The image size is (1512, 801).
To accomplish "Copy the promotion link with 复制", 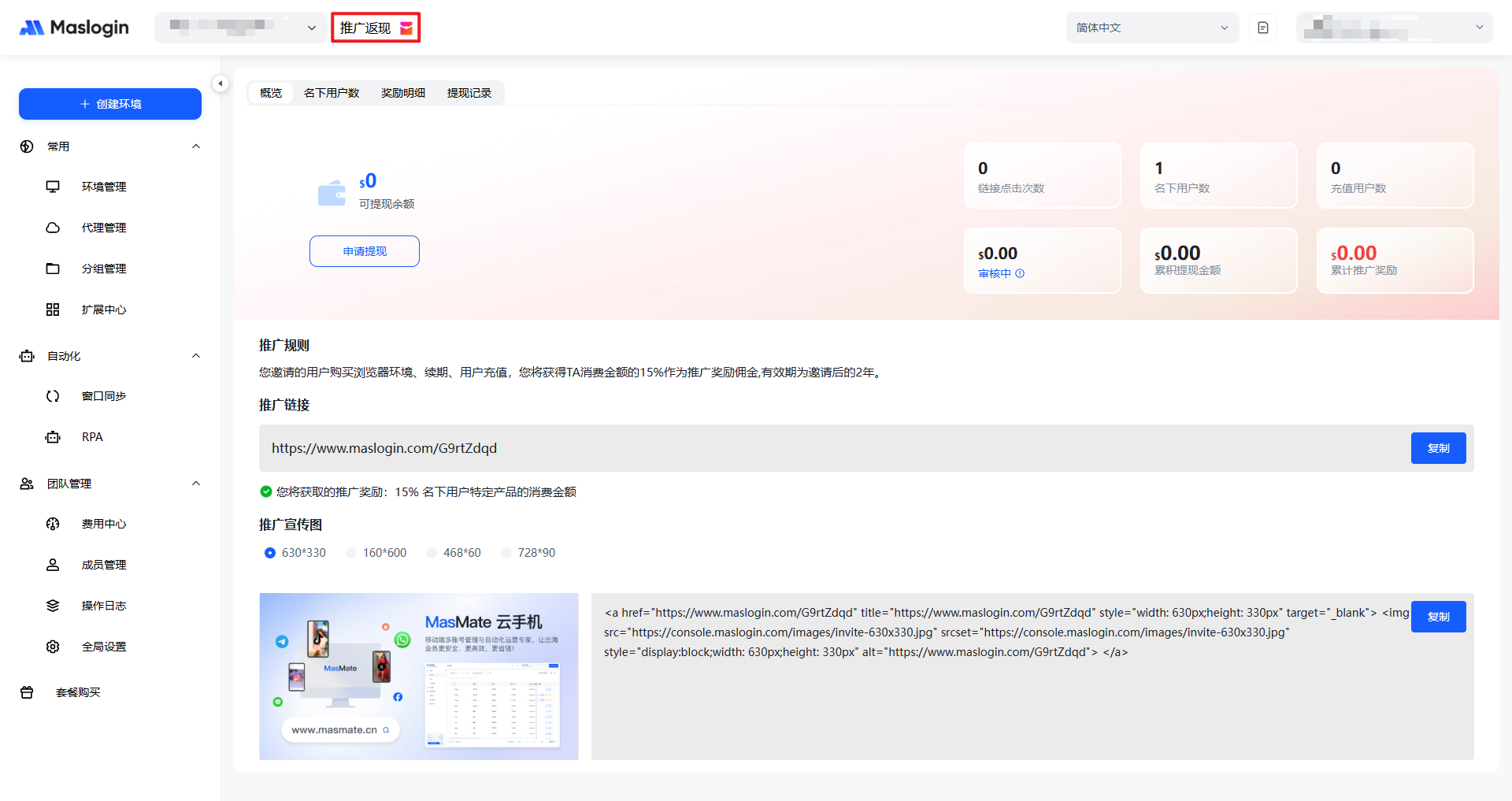I will click(1438, 448).
